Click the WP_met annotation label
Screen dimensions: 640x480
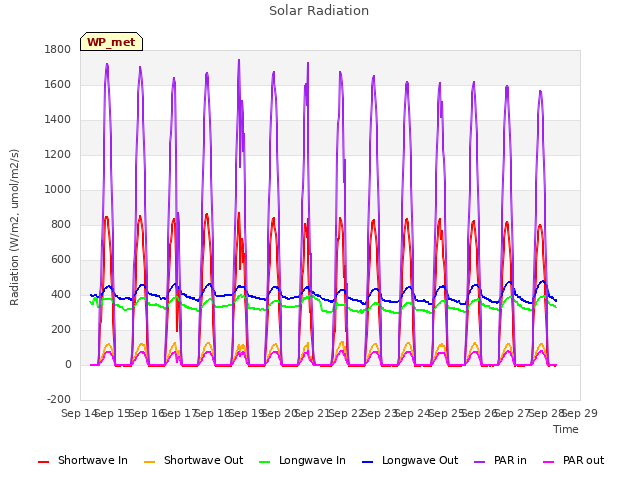pos(111,42)
